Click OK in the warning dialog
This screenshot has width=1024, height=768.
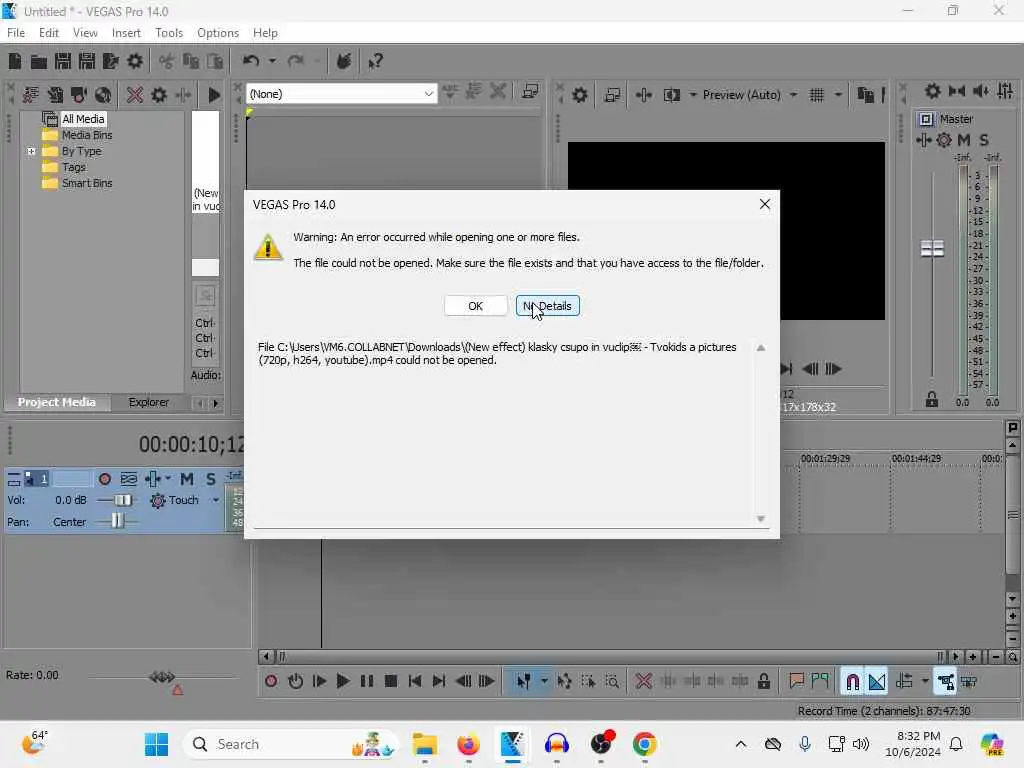coord(475,306)
